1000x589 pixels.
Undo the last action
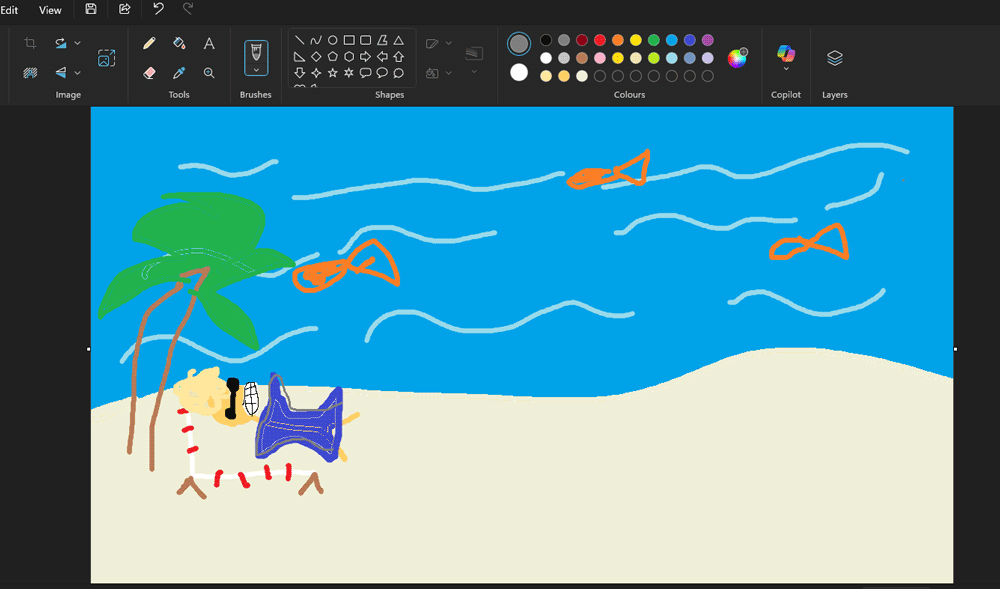click(158, 9)
